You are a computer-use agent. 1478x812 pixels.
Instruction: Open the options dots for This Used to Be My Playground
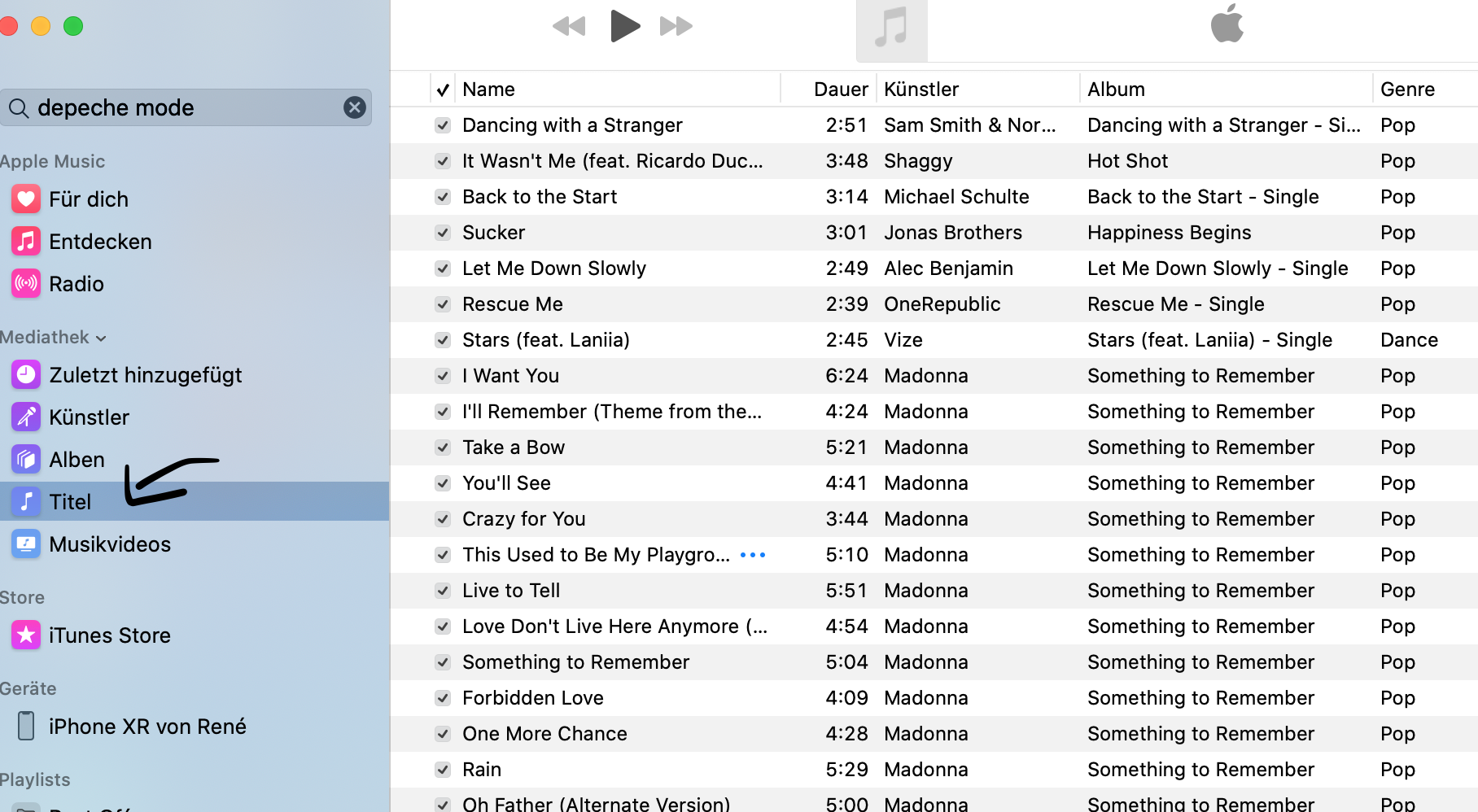(753, 555)
